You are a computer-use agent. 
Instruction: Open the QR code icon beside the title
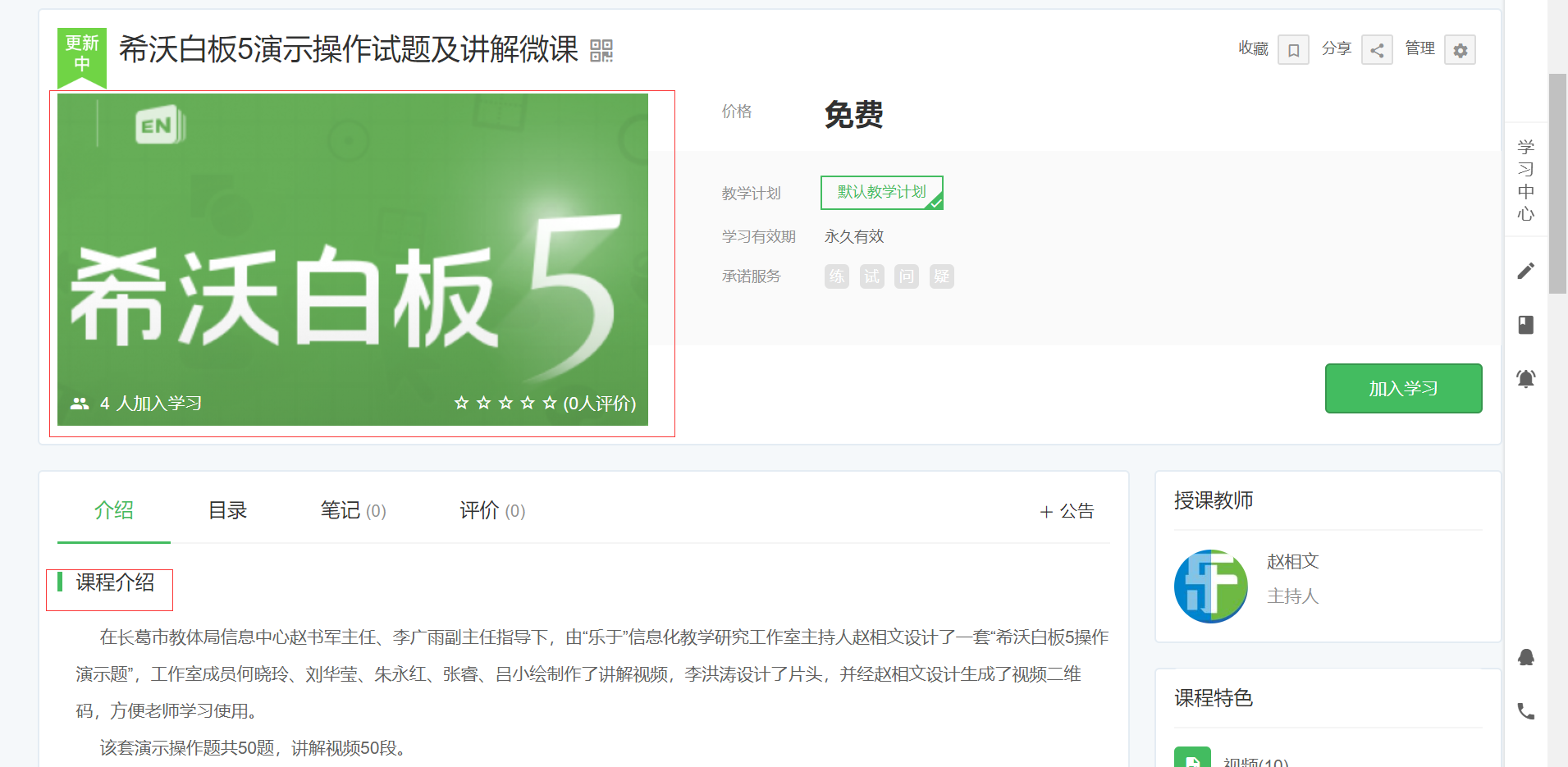(x=601, y=51)
